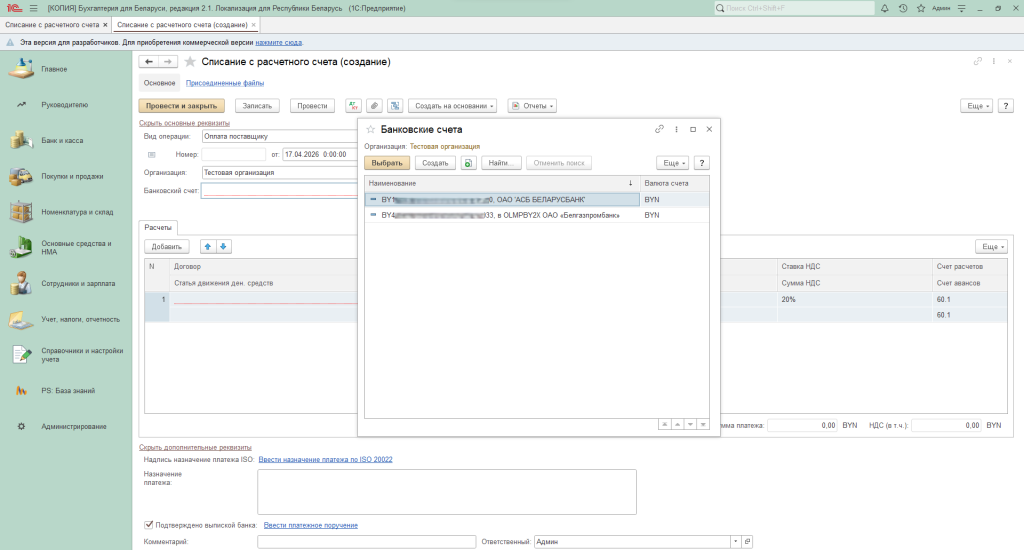
Task: Toggle the Подтверждено выпиской банка checkbox
Action: click(x=149, y=524)
